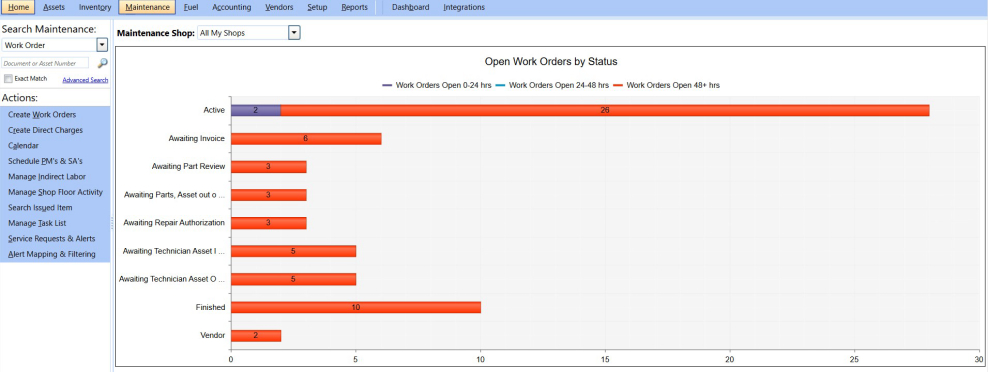The height and width of the screenshot is (372, 988).
Task: Click the Advanced Search link
Action: pyautogui.click(x=85, y=80)
